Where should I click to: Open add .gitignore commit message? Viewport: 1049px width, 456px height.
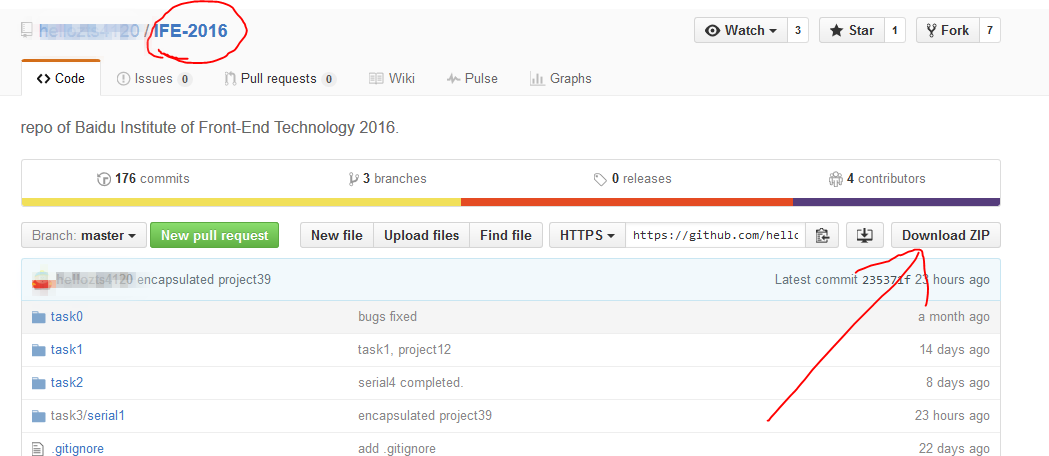click(x=397, y=449)
